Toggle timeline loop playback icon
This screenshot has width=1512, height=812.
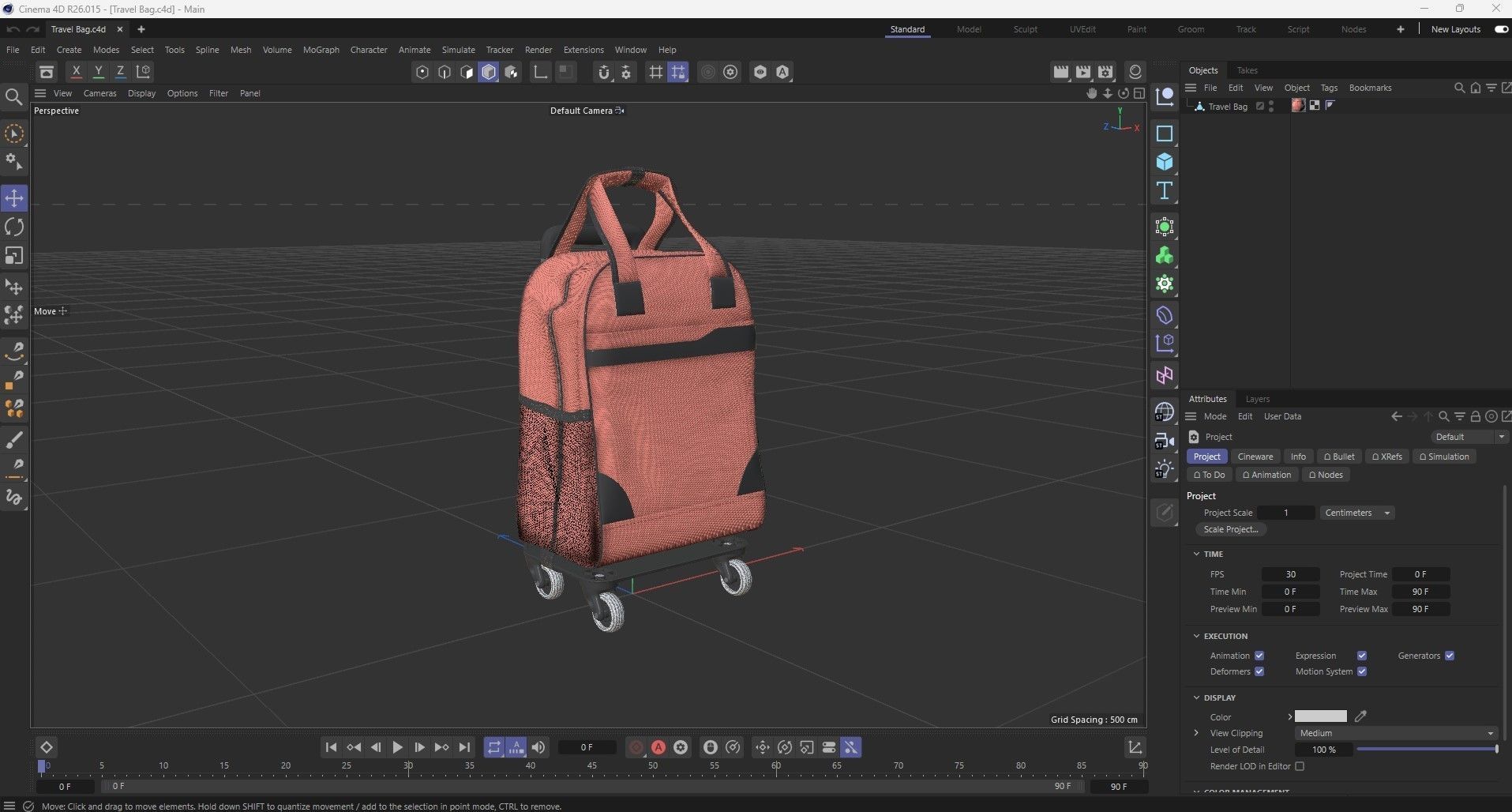click(x=493, y=747)
